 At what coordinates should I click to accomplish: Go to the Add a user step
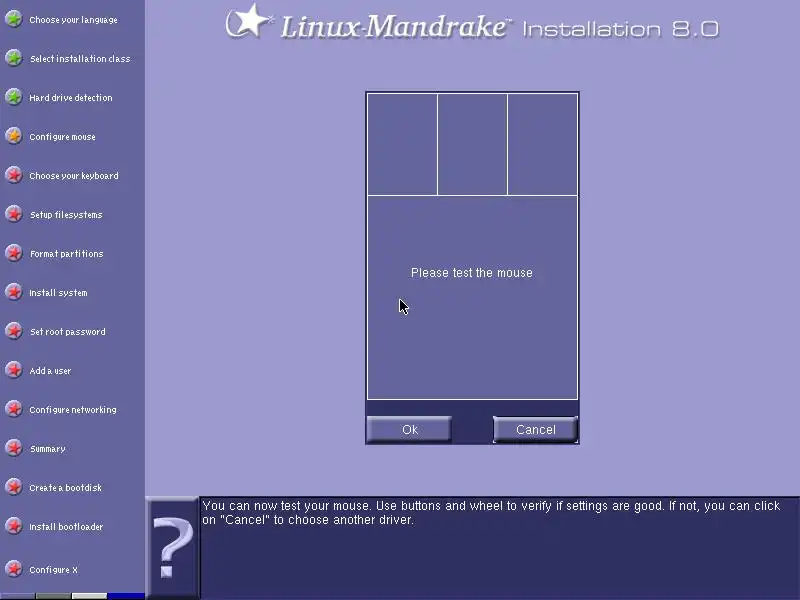[x=50, y=371]
